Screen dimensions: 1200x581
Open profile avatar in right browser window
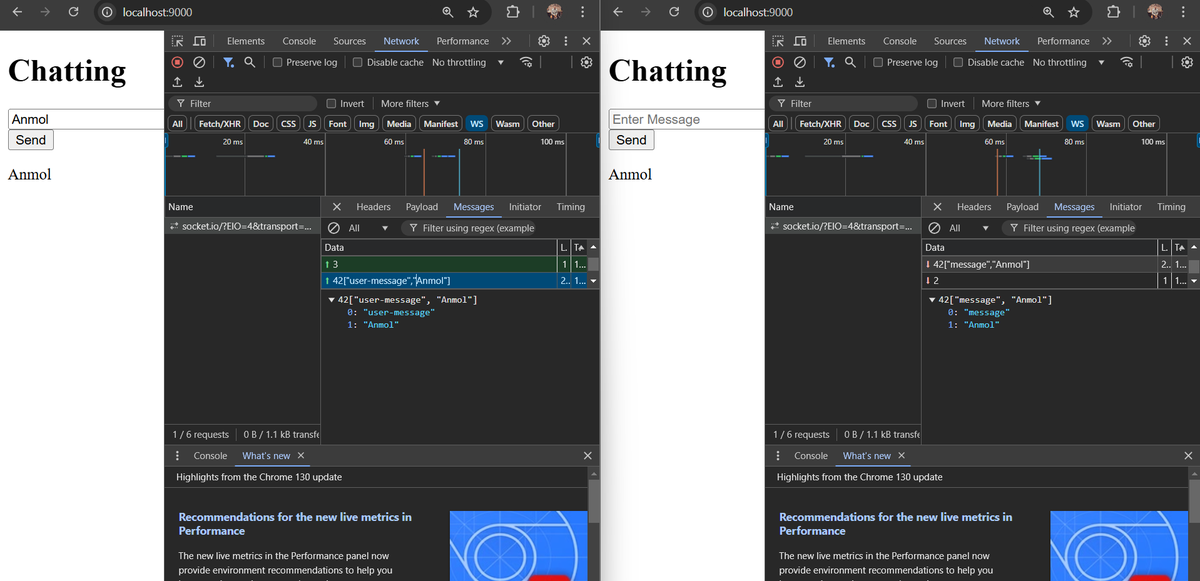point(1156,12)
